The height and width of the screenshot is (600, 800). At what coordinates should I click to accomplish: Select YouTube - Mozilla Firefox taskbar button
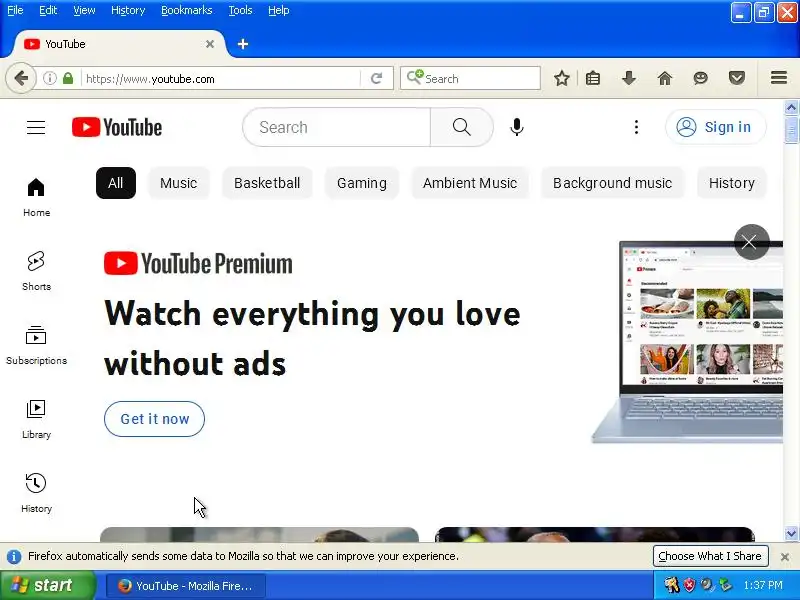tap(186, 586)
